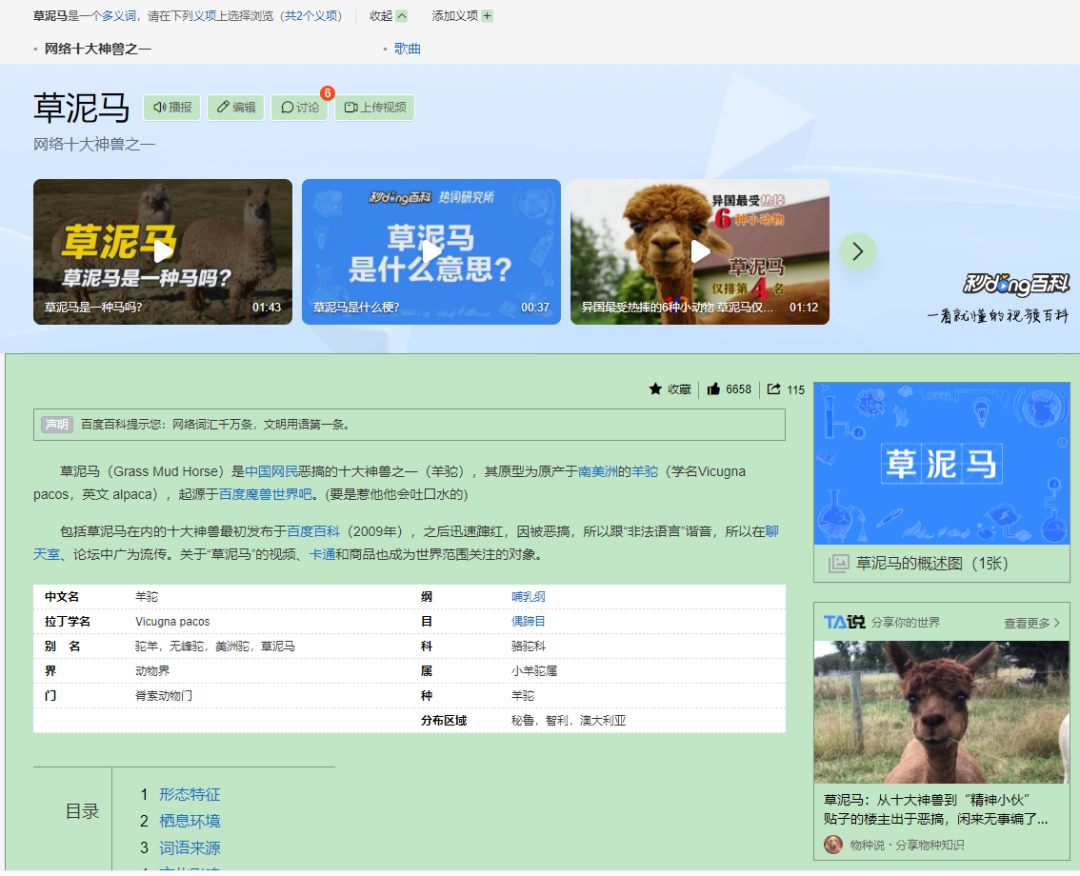Screen dimensions: 1080x876
Task: Click the table value 骆驼科
Action: 528,646
